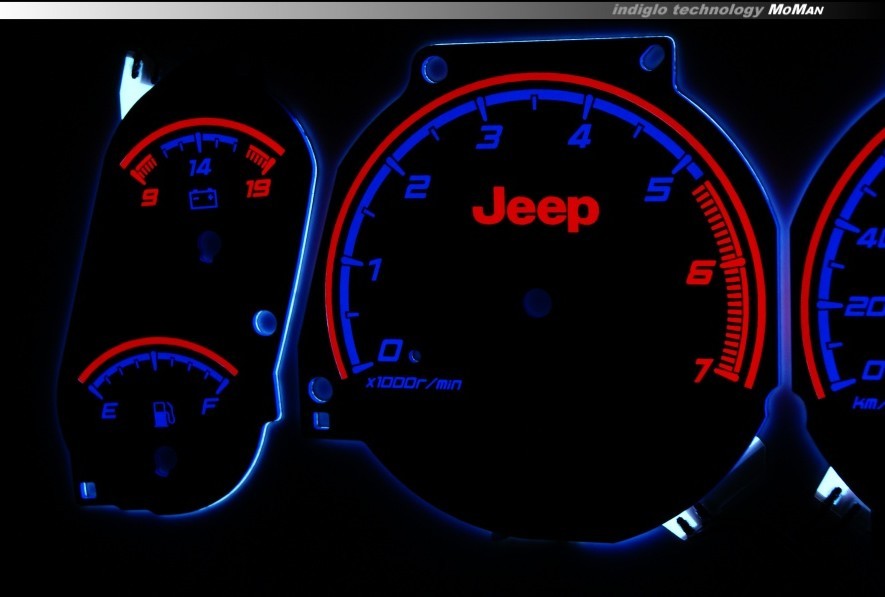Click the red 19 voltmeter marking
Viewport: 885px width, 597px height.
259,188
